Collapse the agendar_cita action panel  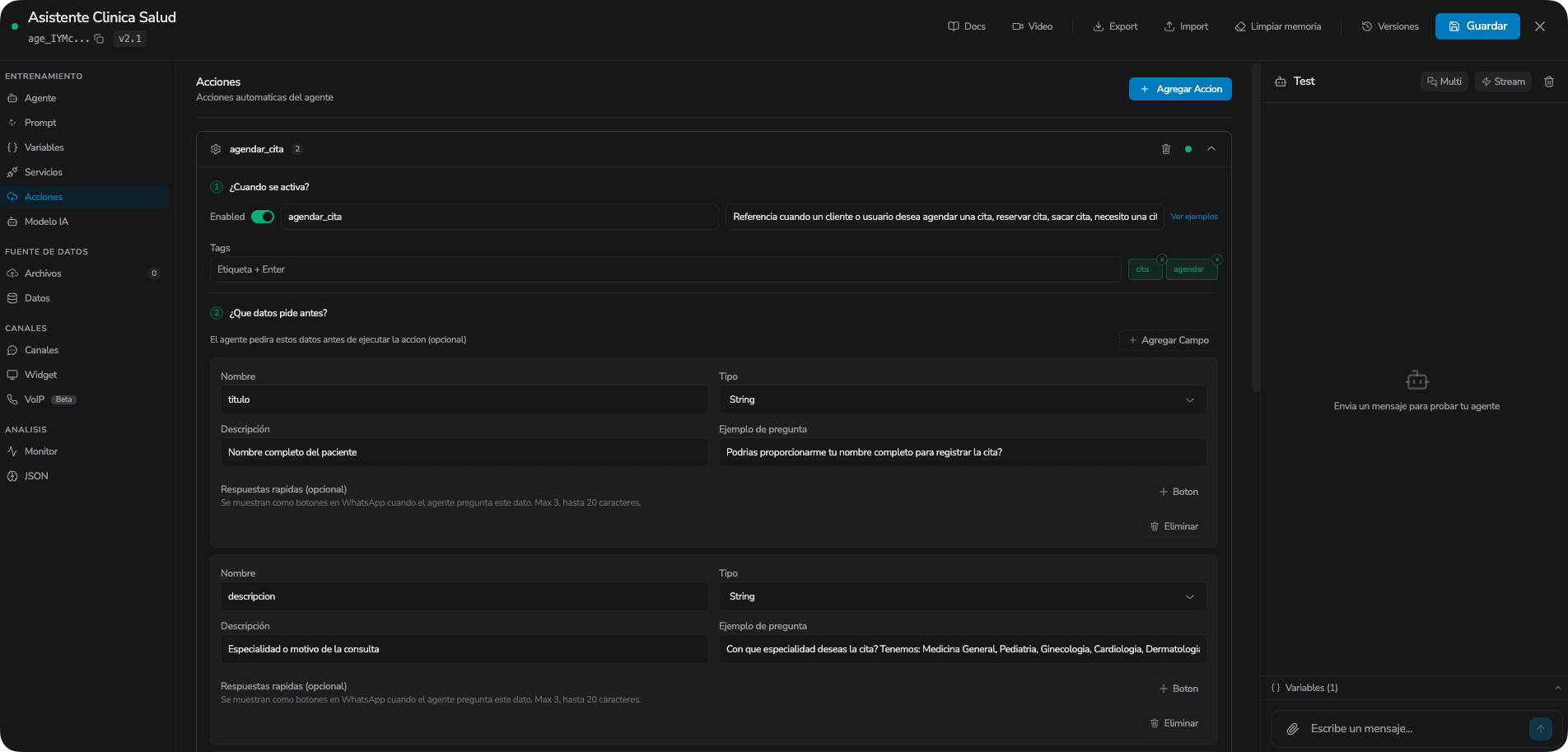[1211, 149]
